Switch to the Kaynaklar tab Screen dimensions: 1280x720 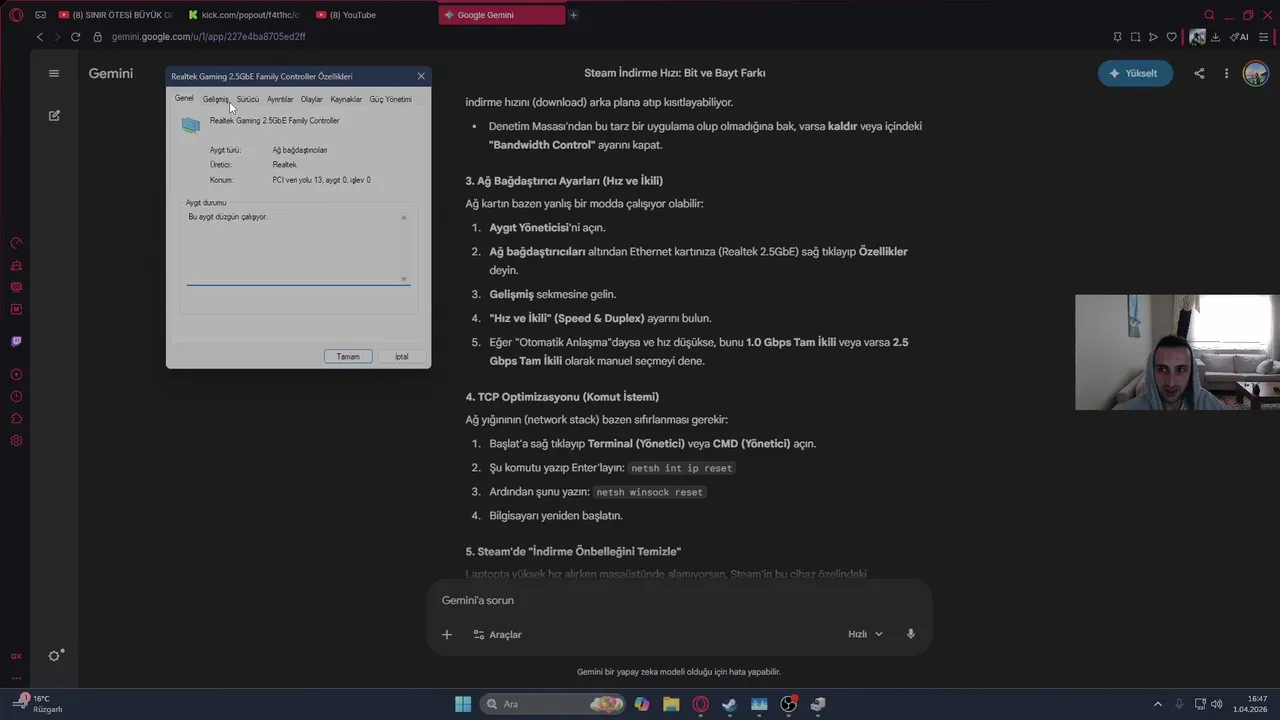[346, 99]
